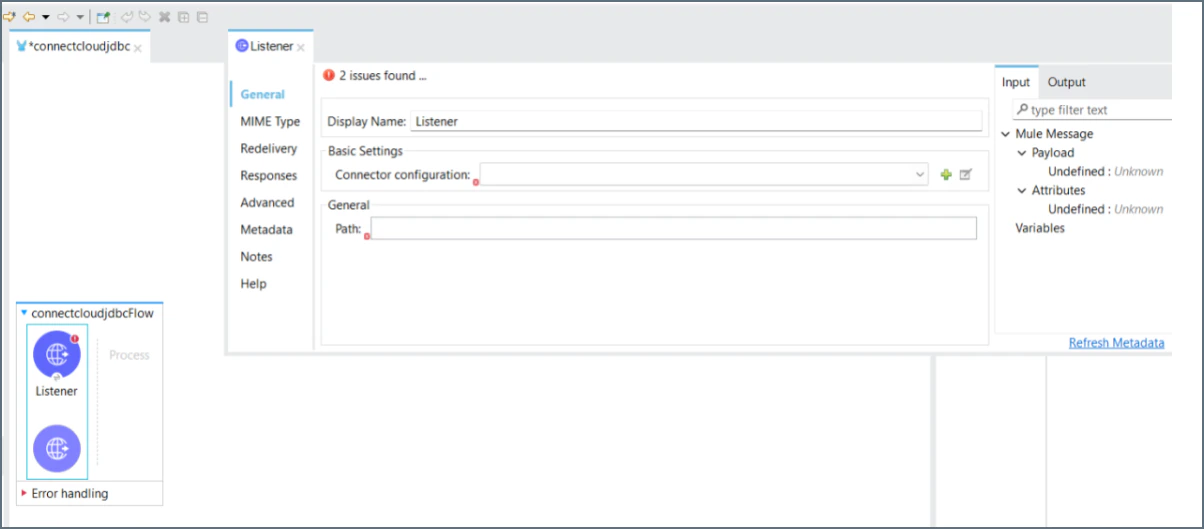Click the yellow Back arrow in toolbar

pyautogui.click(x=29, y=17)
